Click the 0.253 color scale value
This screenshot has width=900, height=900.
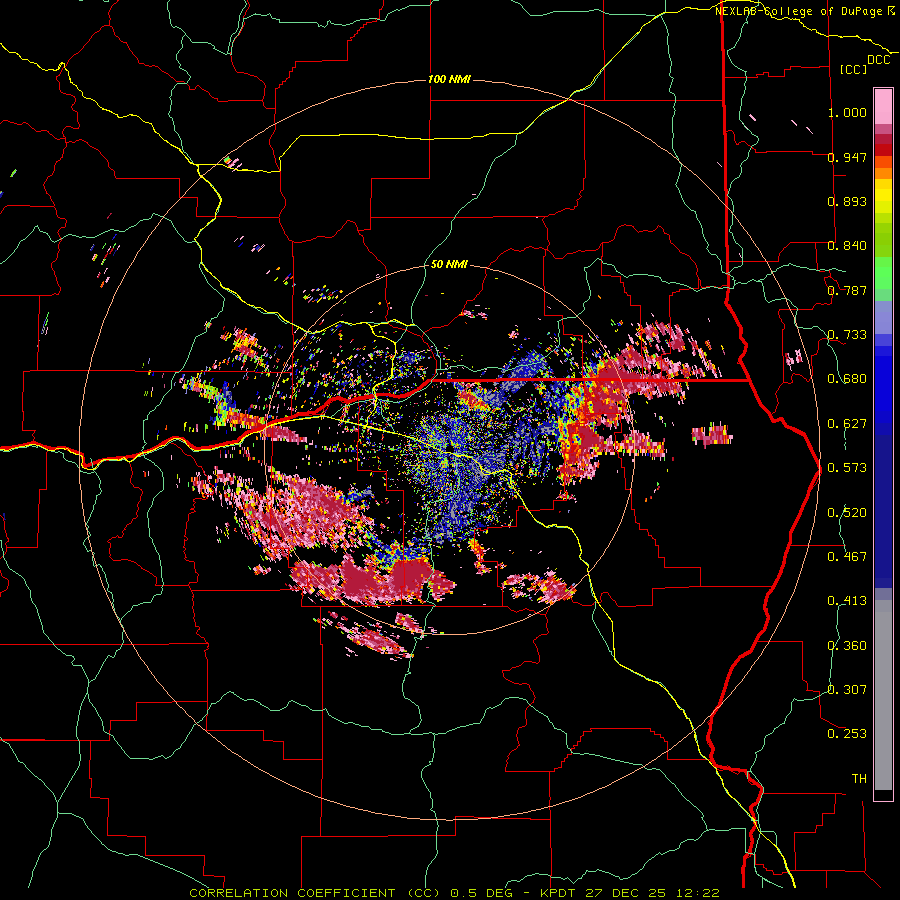click(x=847, y=734)
